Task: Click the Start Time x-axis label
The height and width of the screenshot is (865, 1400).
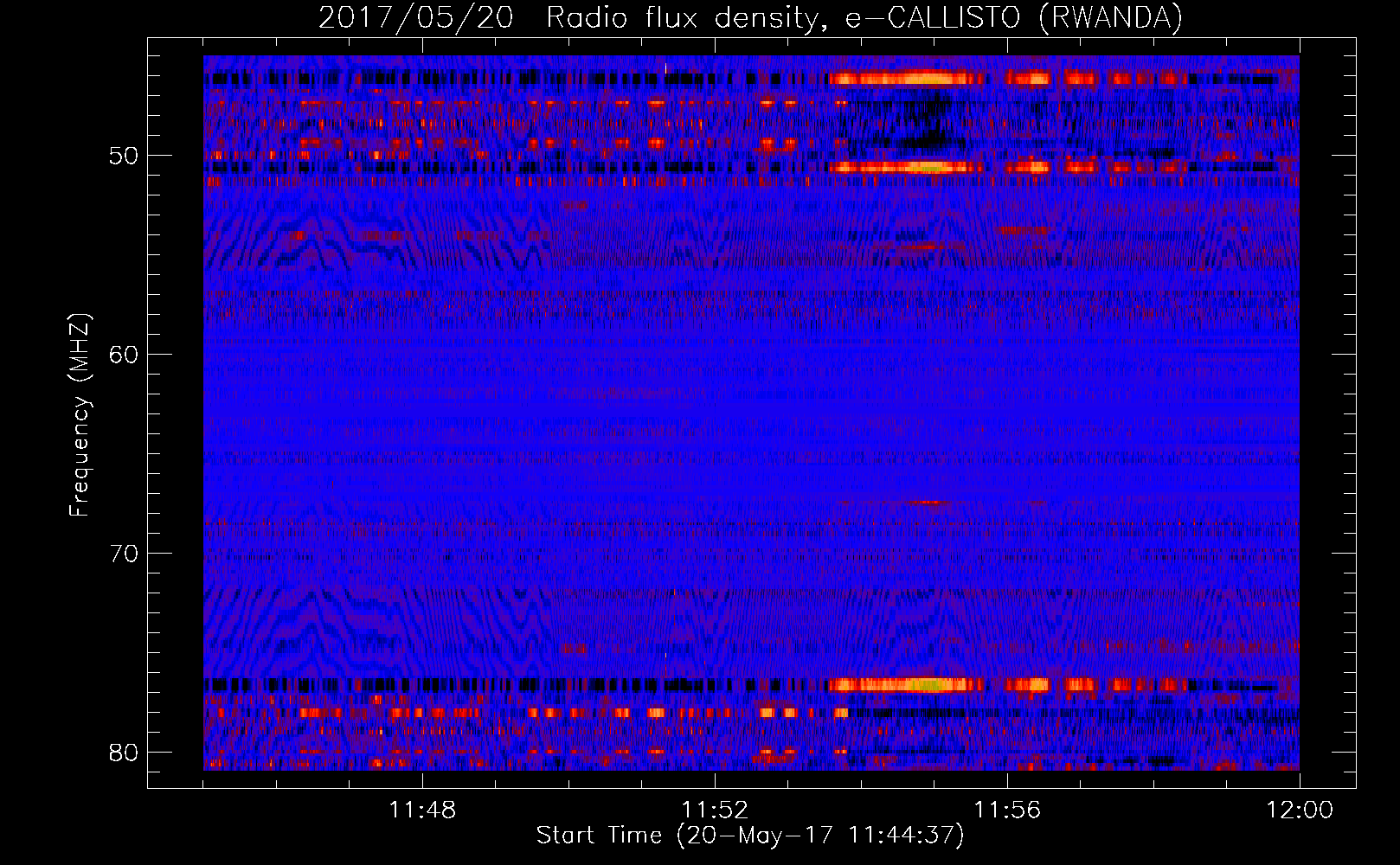Action: click(750, 836)
